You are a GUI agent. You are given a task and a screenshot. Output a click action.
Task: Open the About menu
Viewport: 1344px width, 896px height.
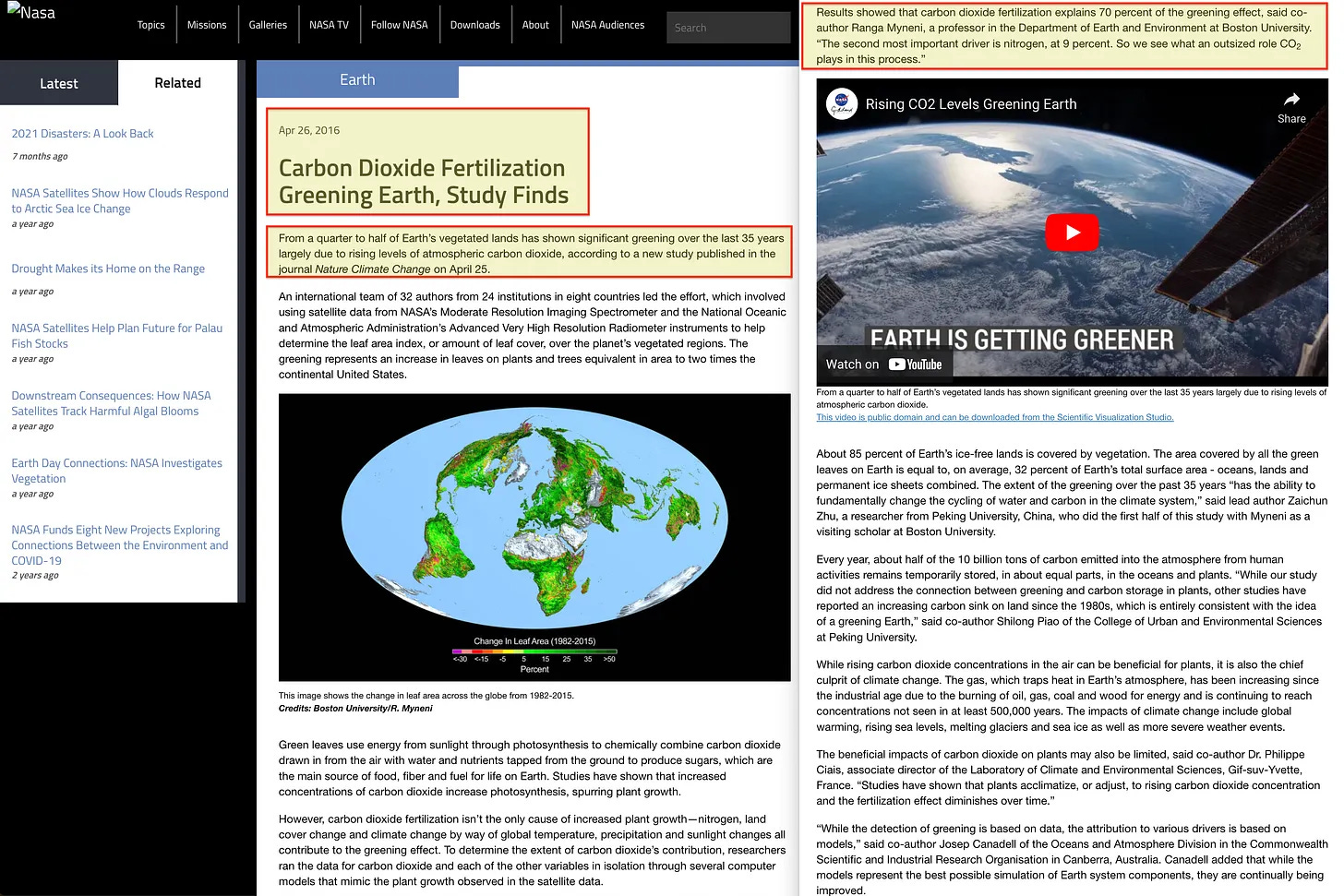[535, 25]
